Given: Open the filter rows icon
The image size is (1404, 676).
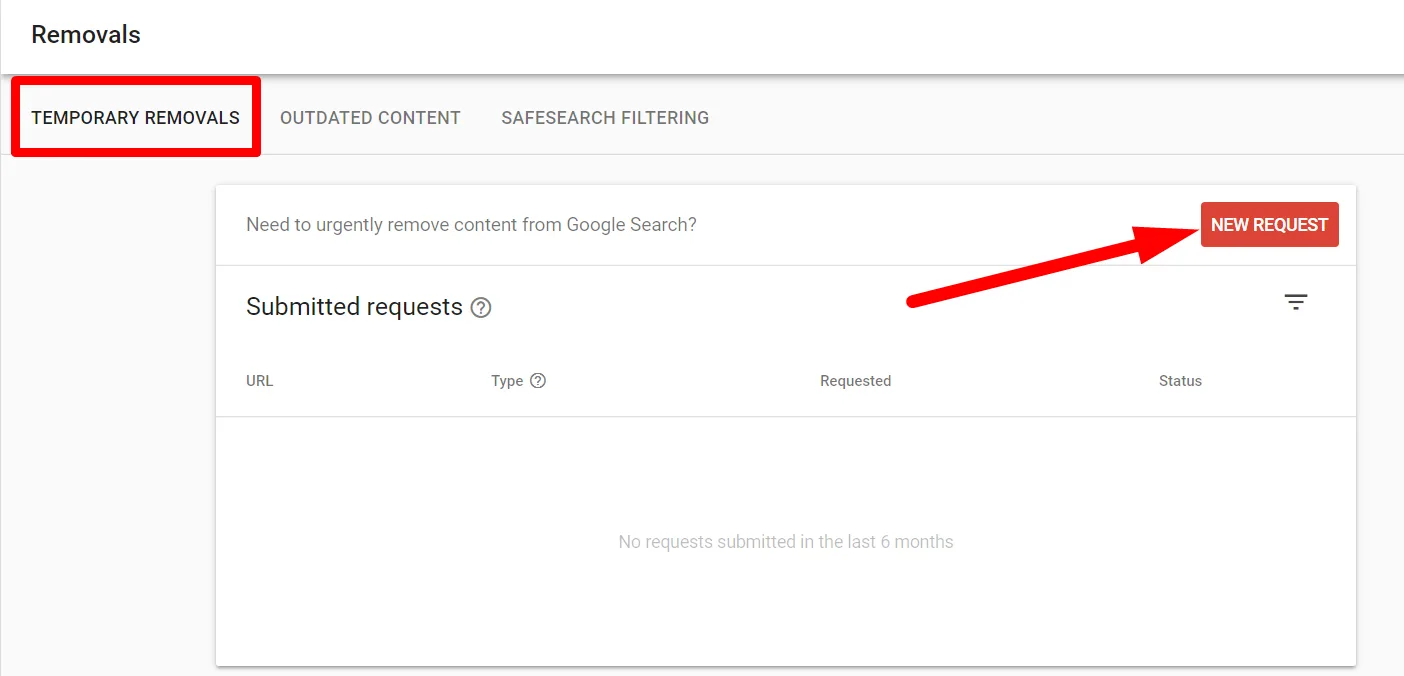Looking at the screenshot, I should [1296, 302].
